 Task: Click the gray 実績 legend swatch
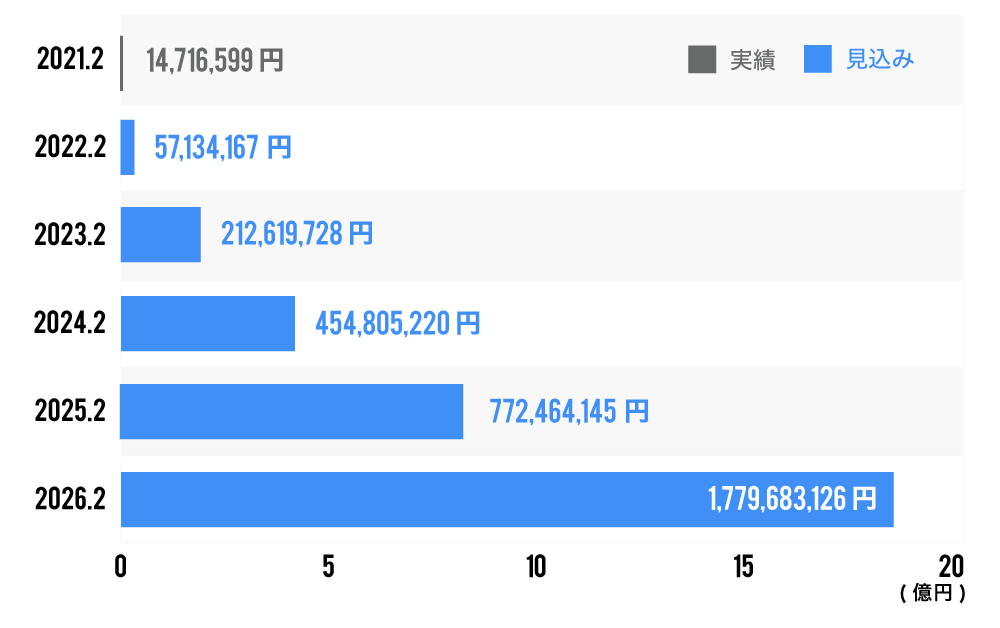point(702,60)
